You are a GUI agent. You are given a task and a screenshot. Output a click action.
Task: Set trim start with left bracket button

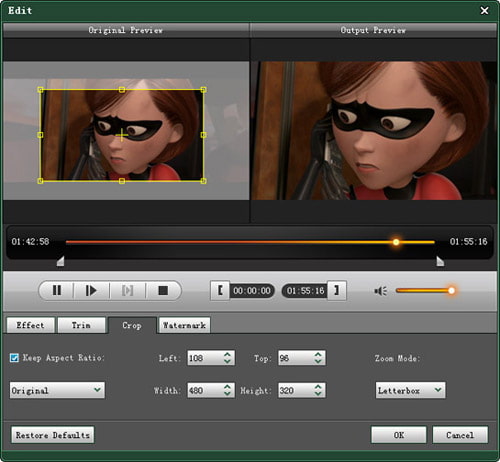click(x=220, y=290)
